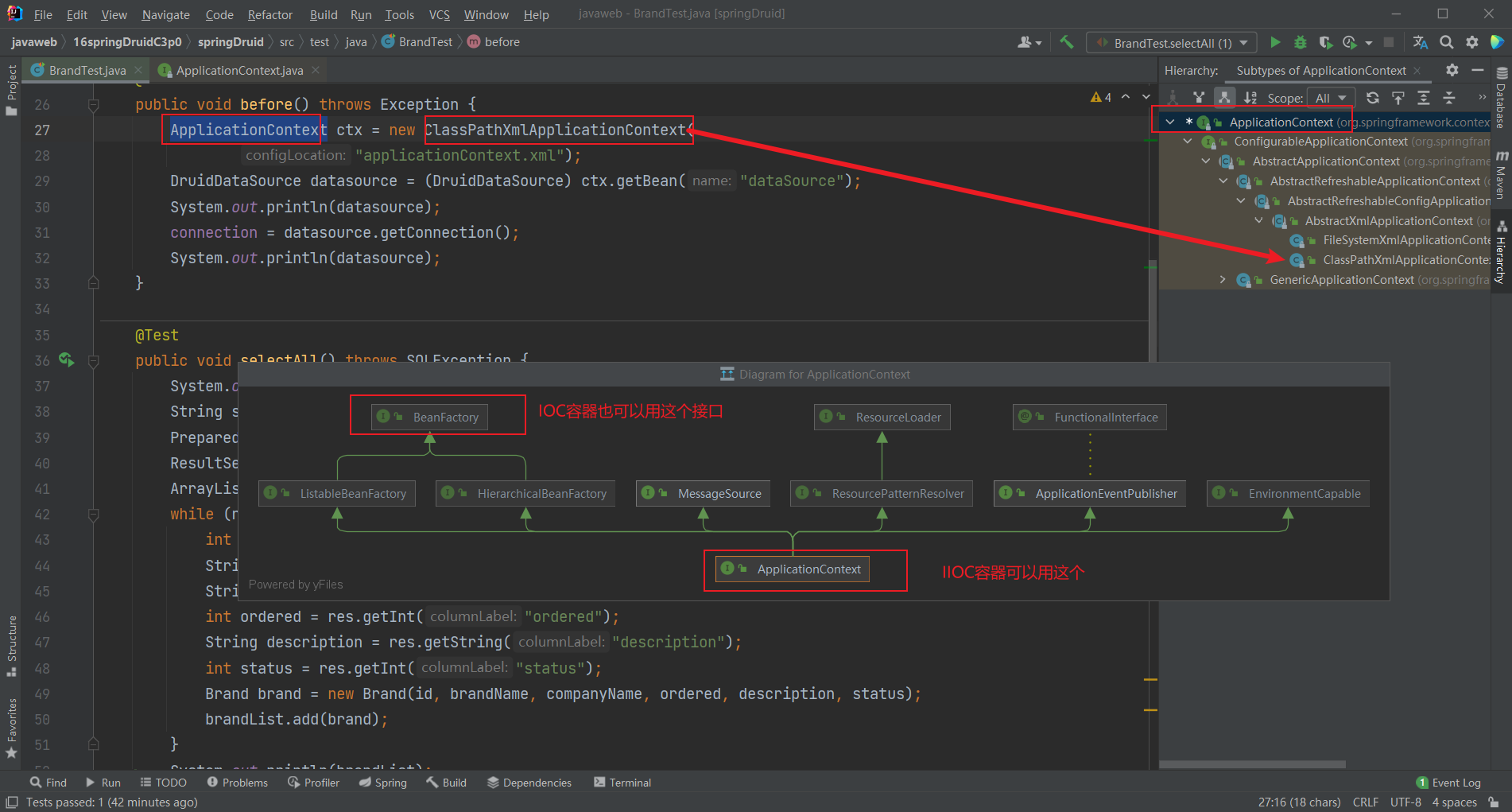The image size is (1512, 812).
Task: Expand all nodes in Hierarchy panel
Action: click(x=1424, y=98)
